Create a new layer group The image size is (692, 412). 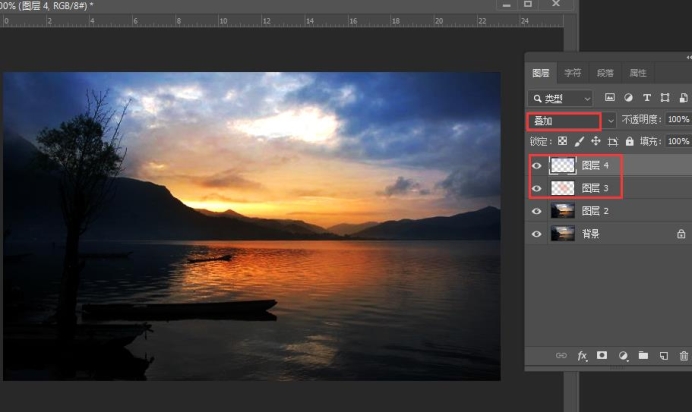643,355
